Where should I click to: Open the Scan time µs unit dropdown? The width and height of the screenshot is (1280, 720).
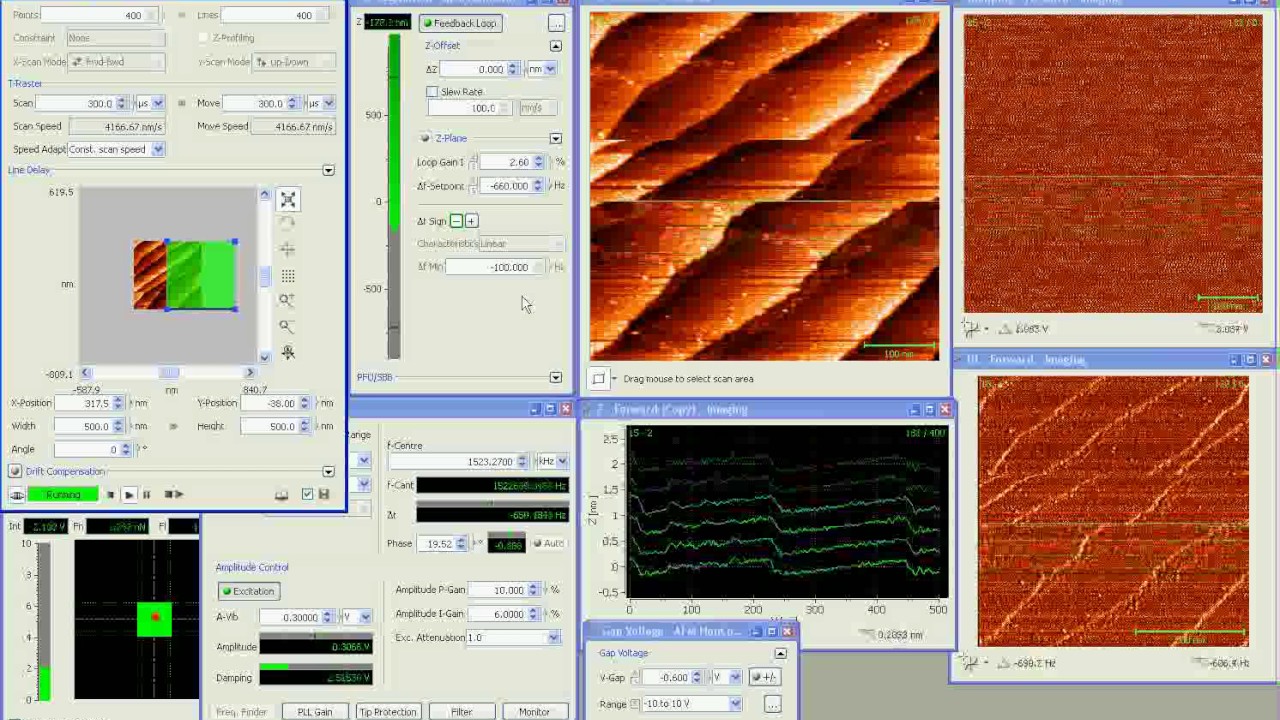(158, 103)
